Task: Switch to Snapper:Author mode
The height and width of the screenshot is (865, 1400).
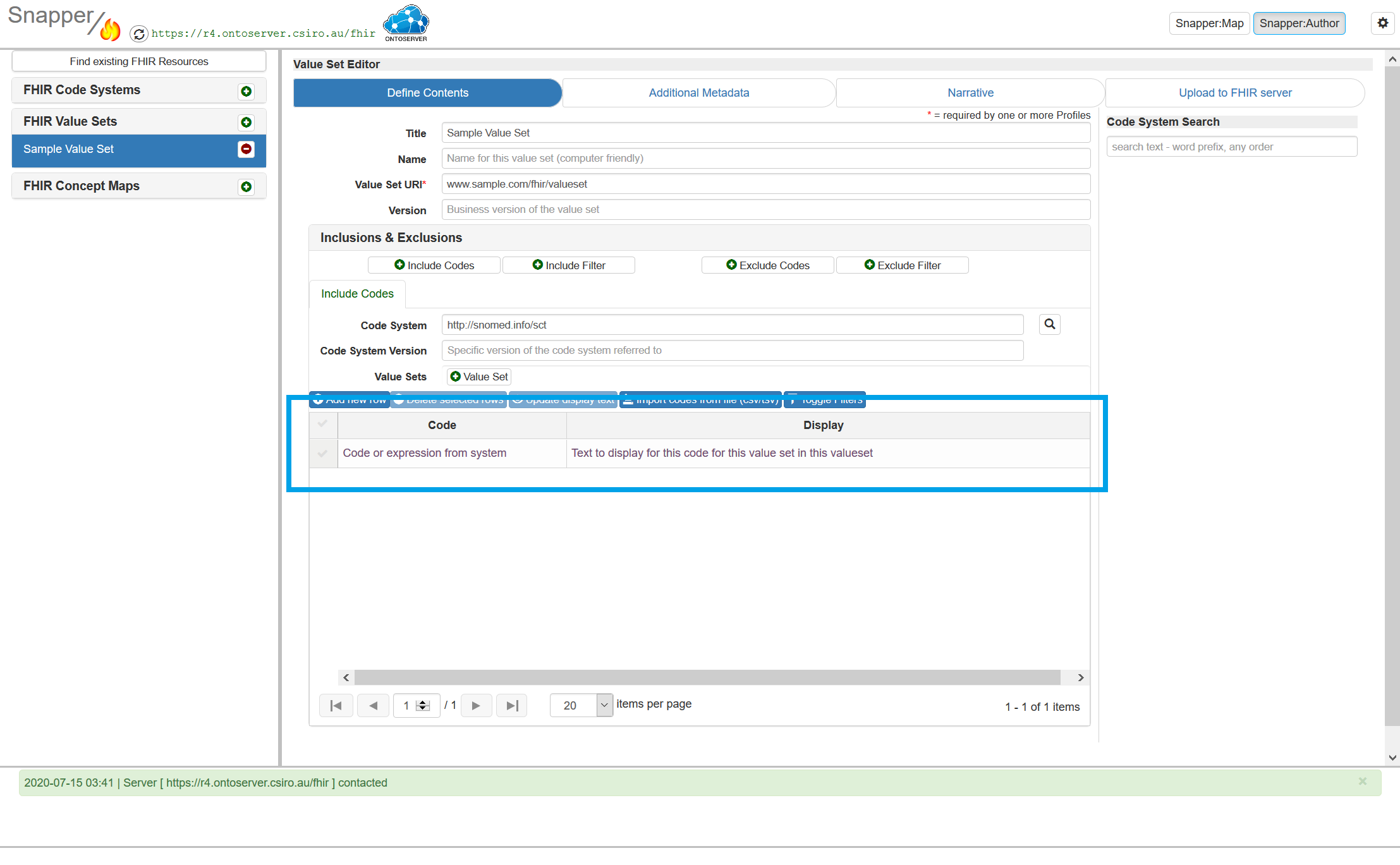Action: (x=1299, y=23)
